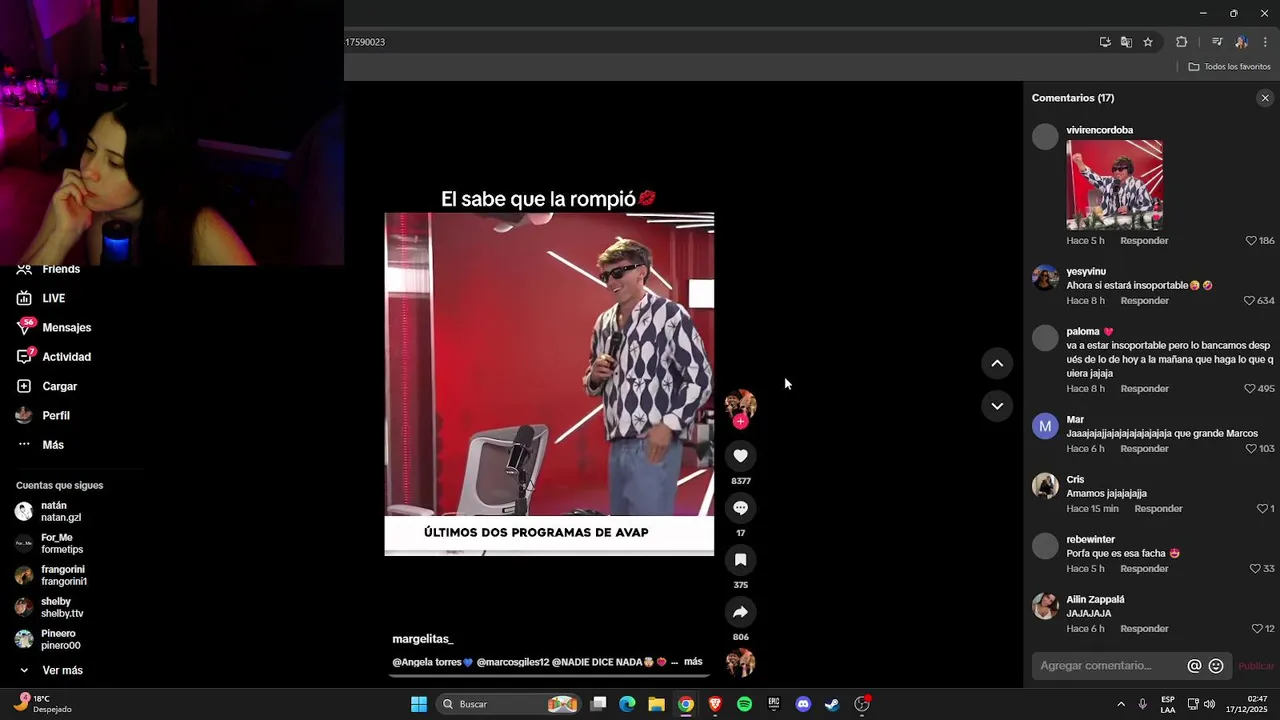Open margelitas_ profile name
The image size is (1280, 720).
coord(423,639)
